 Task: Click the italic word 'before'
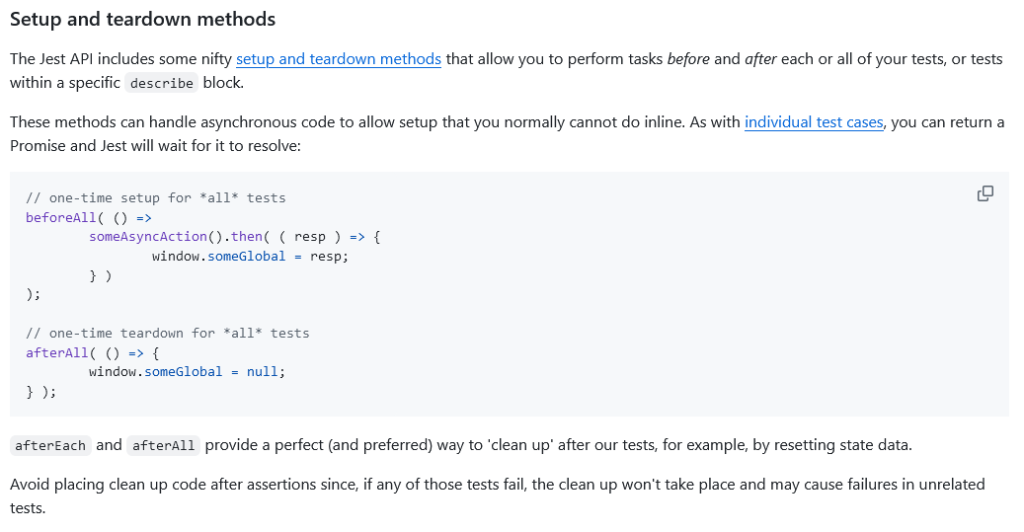point(688,59)
